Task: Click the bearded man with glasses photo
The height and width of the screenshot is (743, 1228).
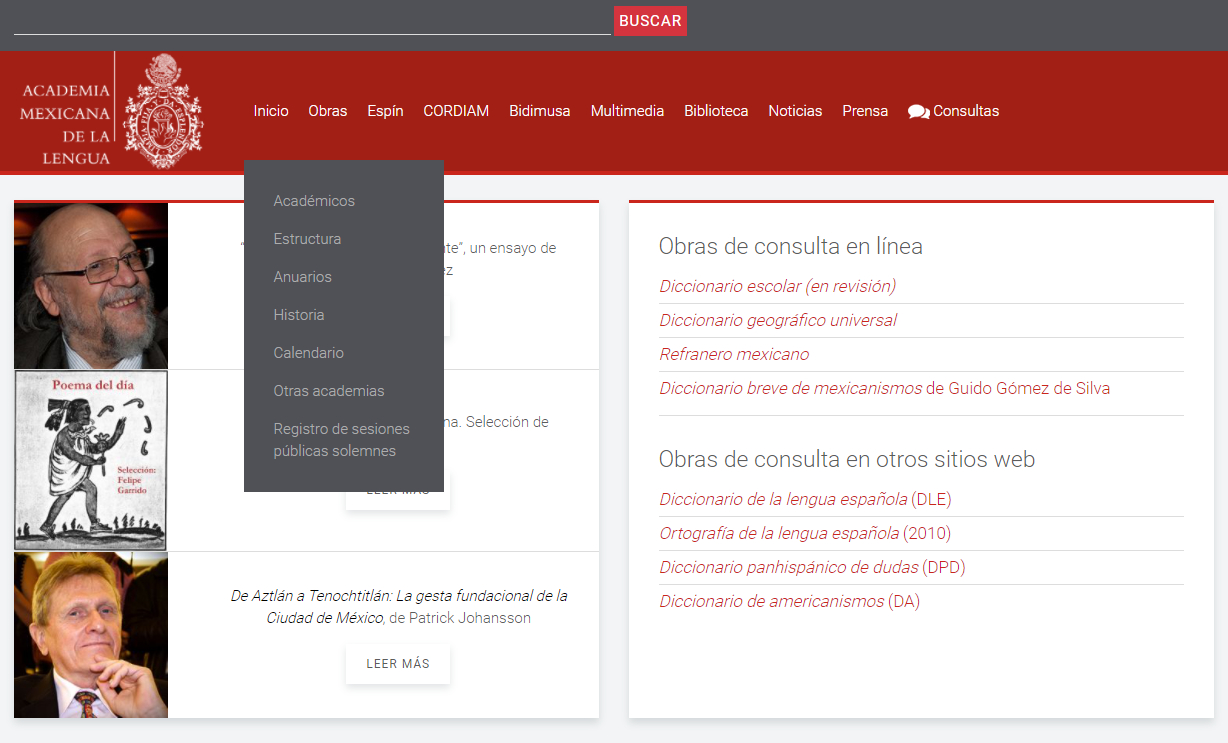Action: [x=91, y=286]
